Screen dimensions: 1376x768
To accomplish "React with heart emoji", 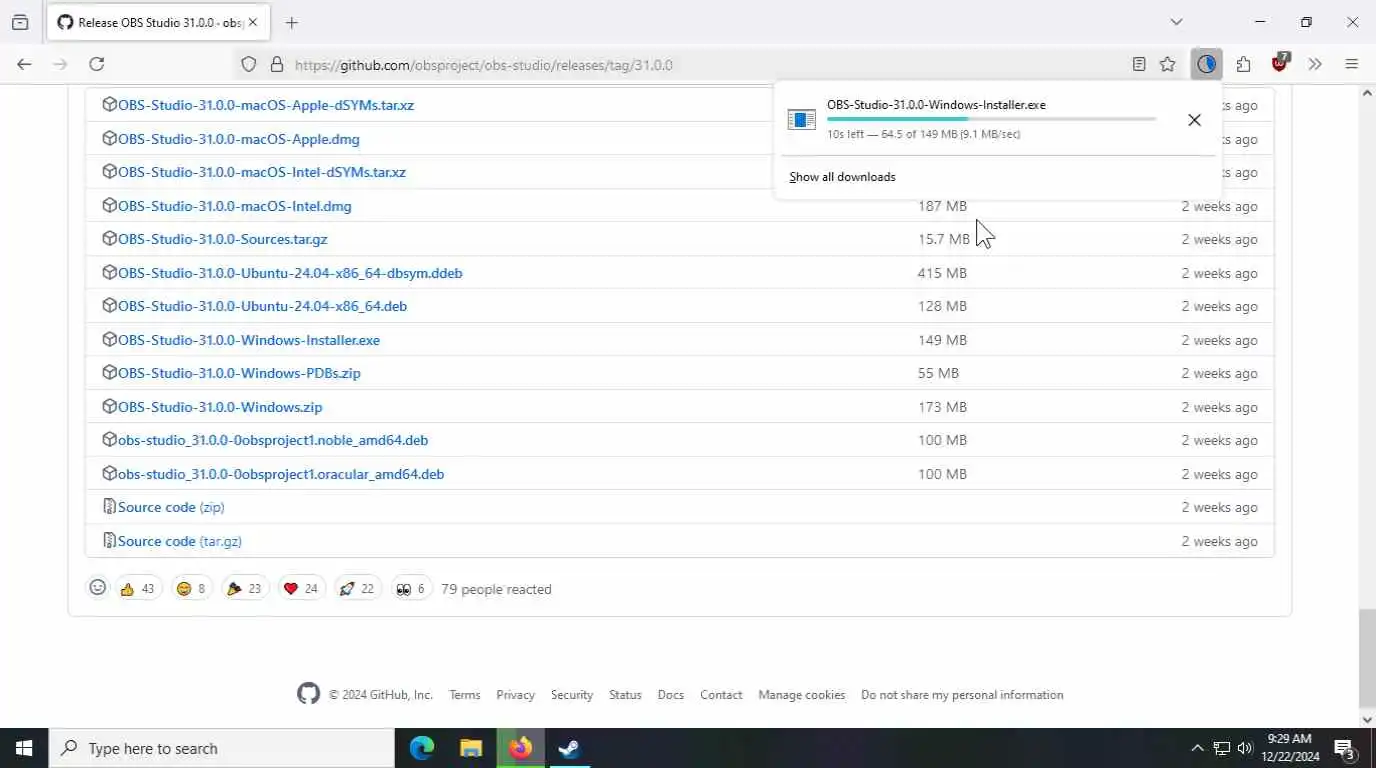I will point(301,589).
